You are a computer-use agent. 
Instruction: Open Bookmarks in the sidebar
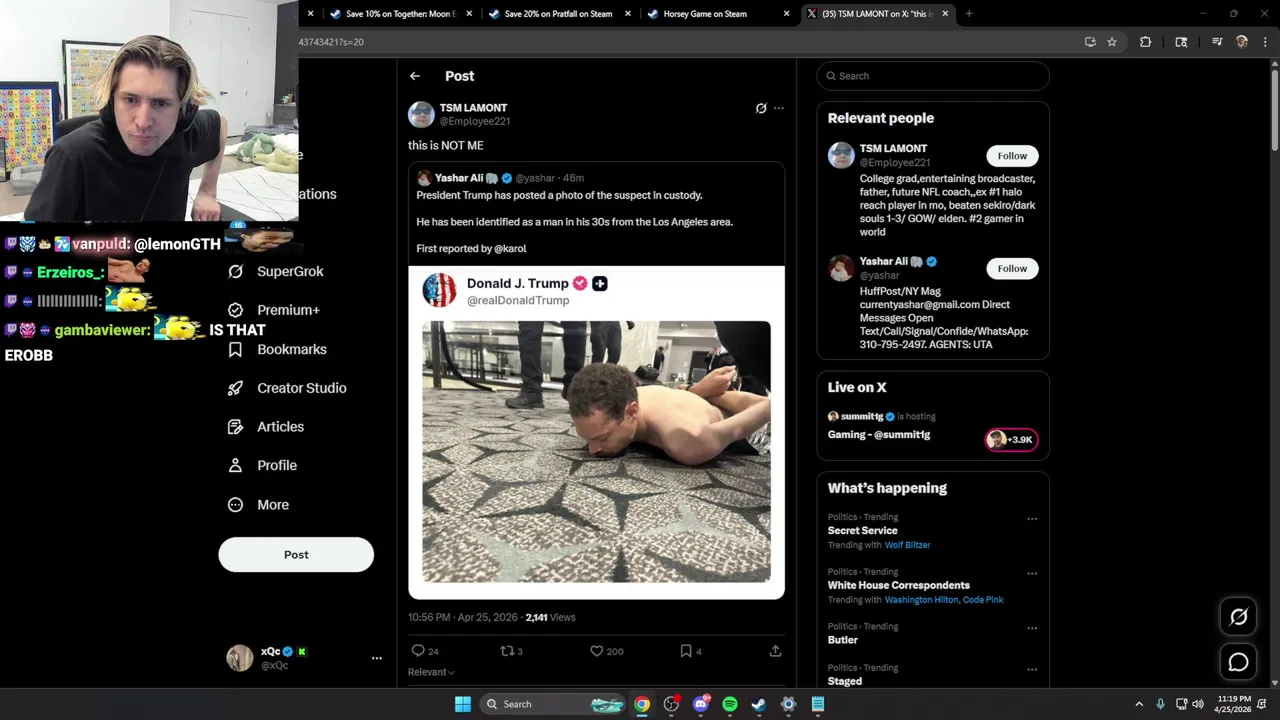[x=277, y=349]
